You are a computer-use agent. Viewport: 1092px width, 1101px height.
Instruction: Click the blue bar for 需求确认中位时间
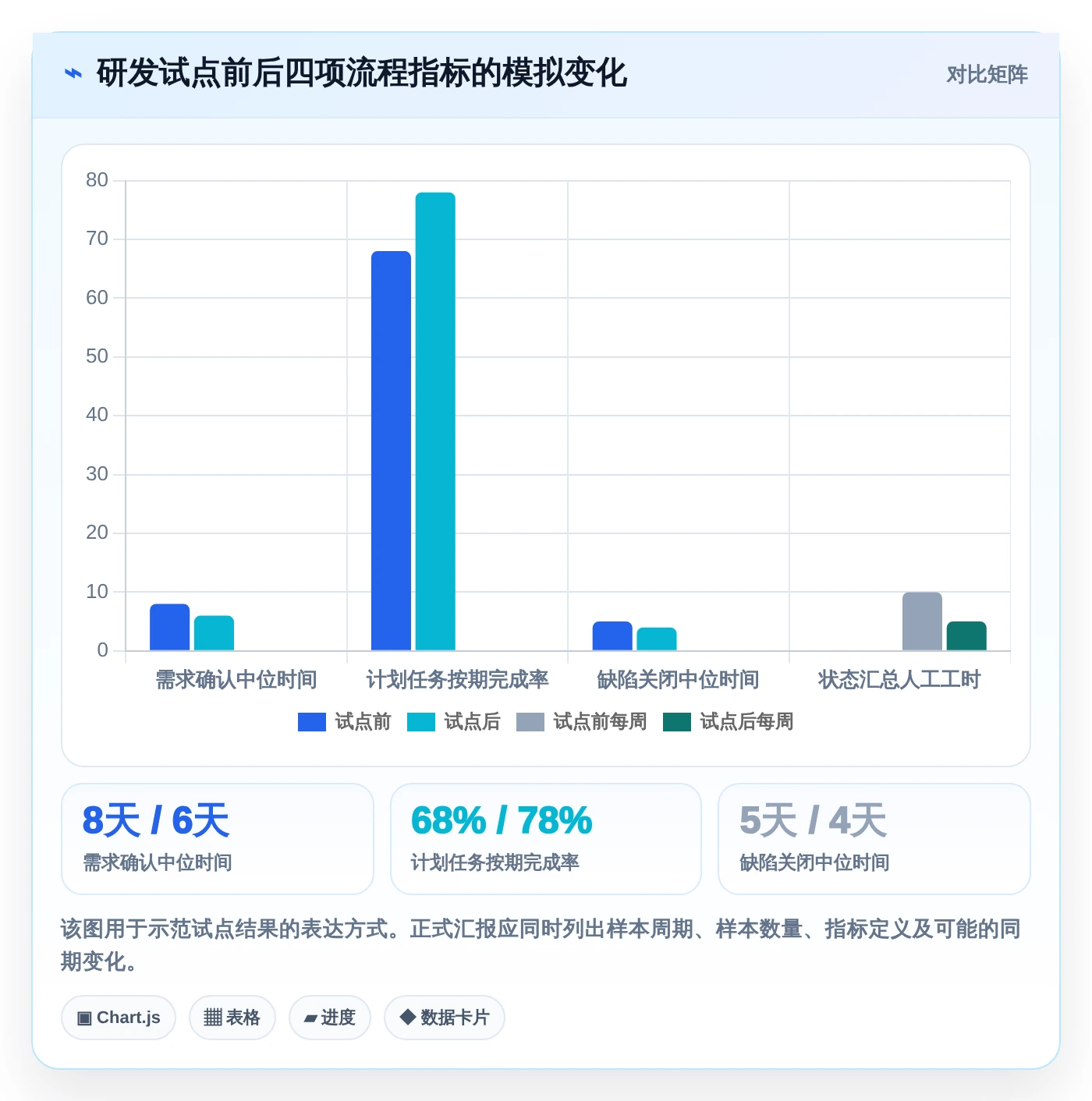(x=170, y=627)
